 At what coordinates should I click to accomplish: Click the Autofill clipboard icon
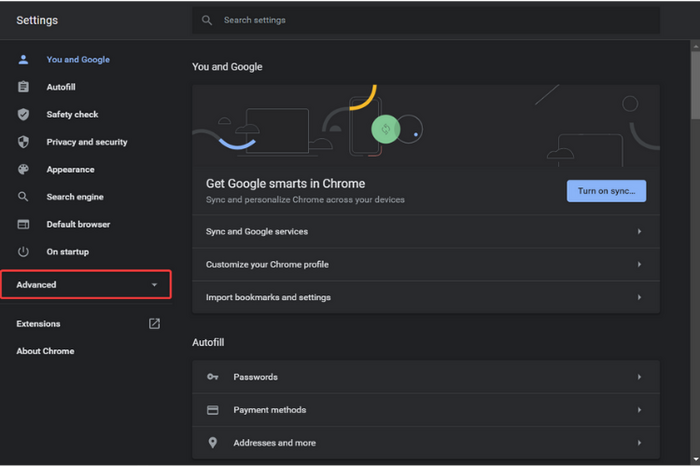[x=23, y=87]
